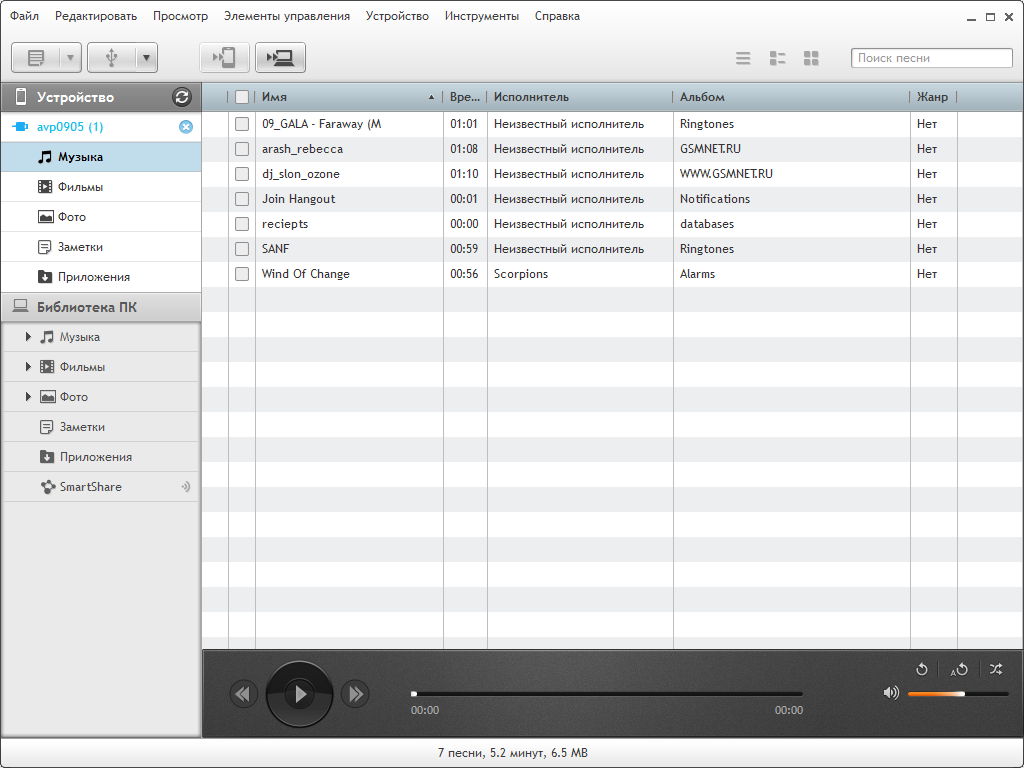Tick the checkbox next to arash_rebecca
This screenshot has width=1024, height=768.
[242, 149]
